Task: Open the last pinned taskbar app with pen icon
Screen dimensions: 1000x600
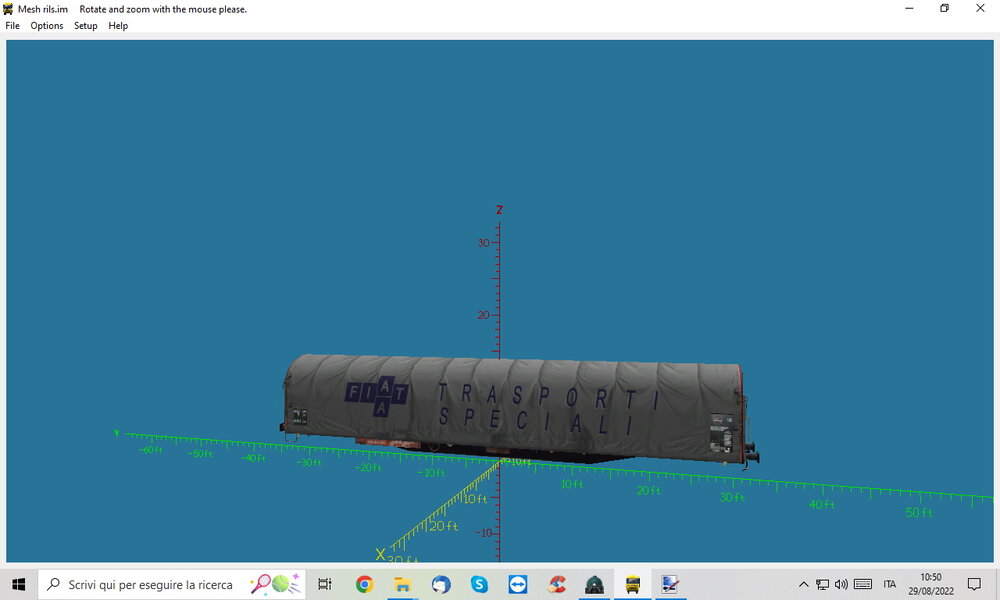Action: [x=670, y=584]
